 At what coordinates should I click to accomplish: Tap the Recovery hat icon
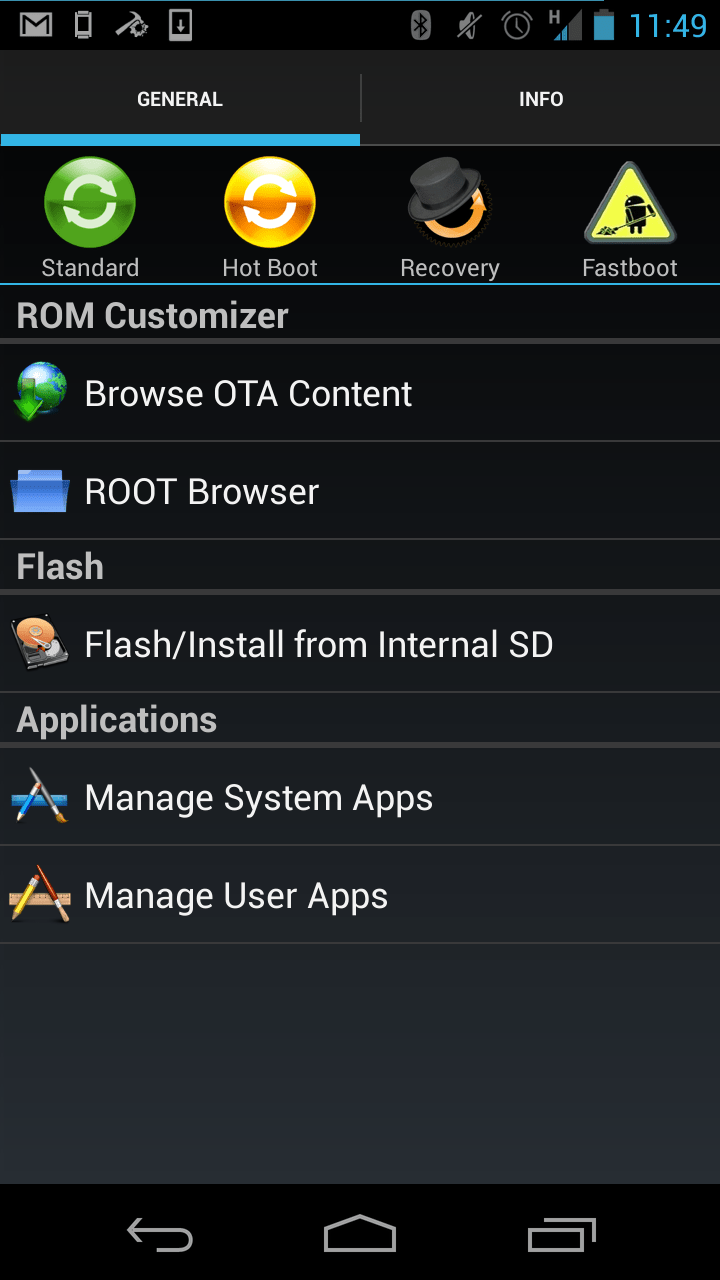(449, 203)
